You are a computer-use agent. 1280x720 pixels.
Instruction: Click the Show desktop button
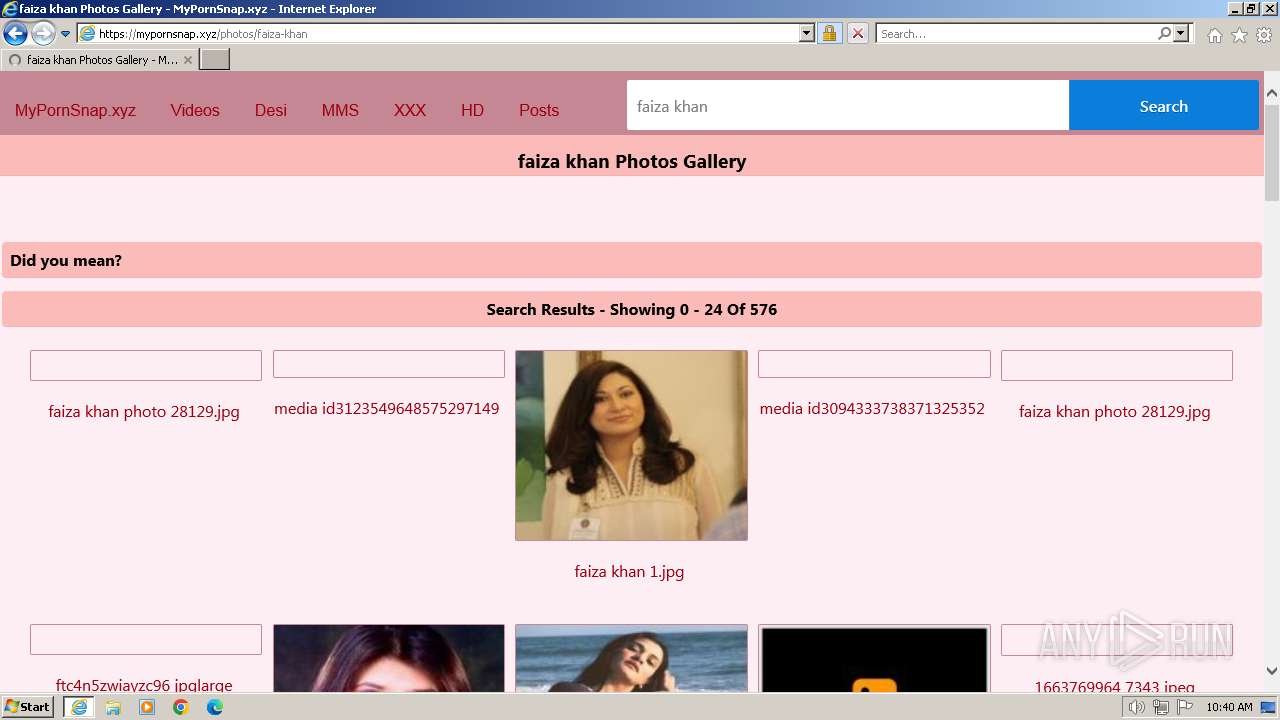(1268, 707)
